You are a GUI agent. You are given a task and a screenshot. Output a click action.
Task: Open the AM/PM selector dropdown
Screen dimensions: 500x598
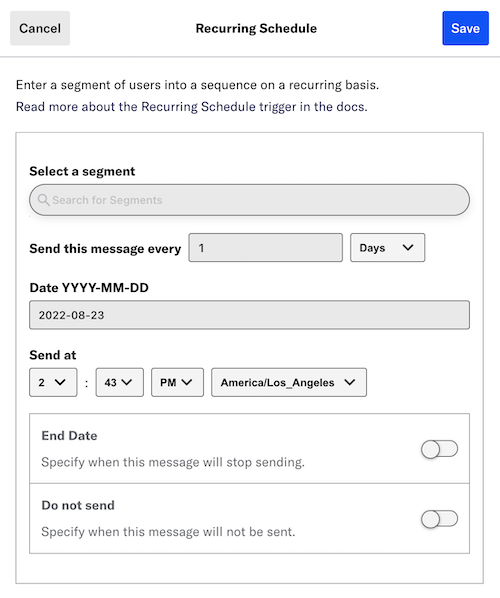[177, 383]
